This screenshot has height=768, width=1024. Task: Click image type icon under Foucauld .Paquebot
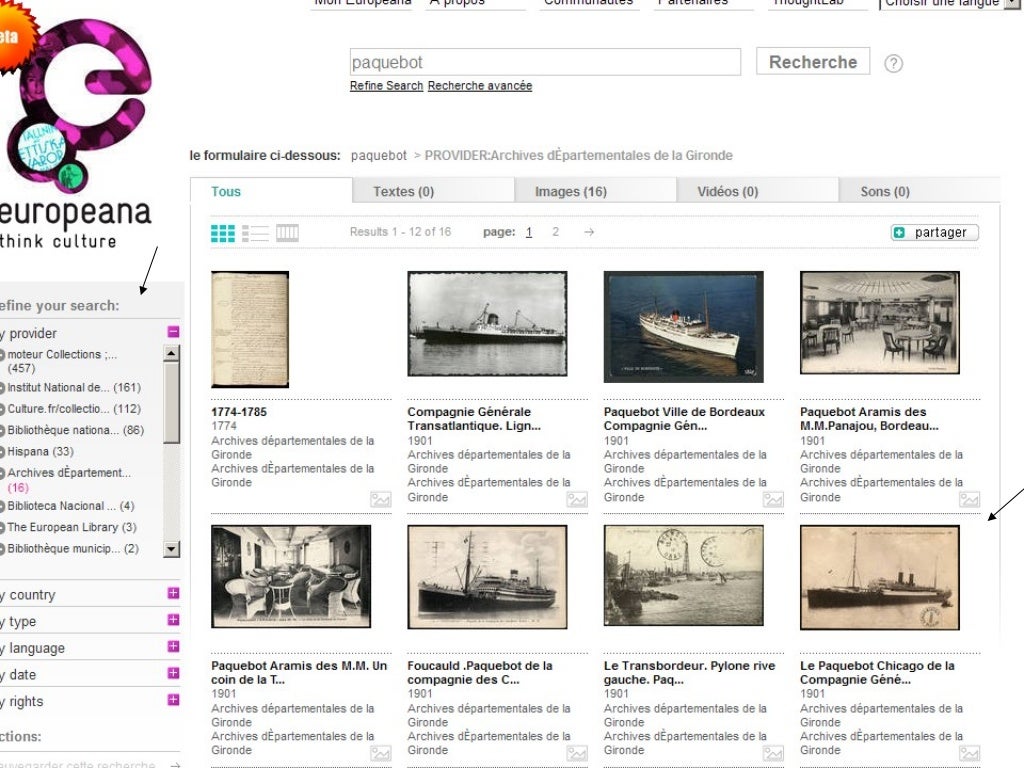pyautogui.click(x=577, y=754)
